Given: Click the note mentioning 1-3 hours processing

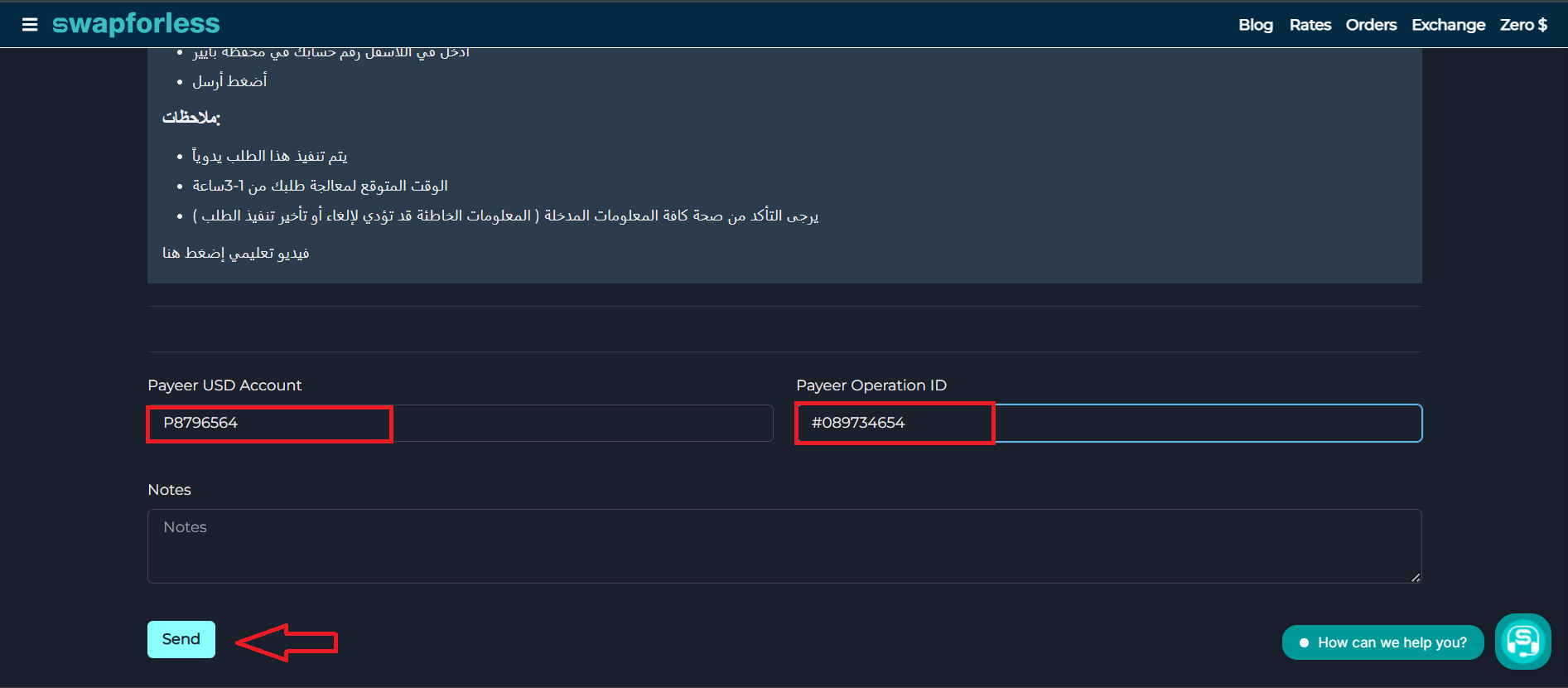Looking at the screenshot, I should tap(320, 186).
